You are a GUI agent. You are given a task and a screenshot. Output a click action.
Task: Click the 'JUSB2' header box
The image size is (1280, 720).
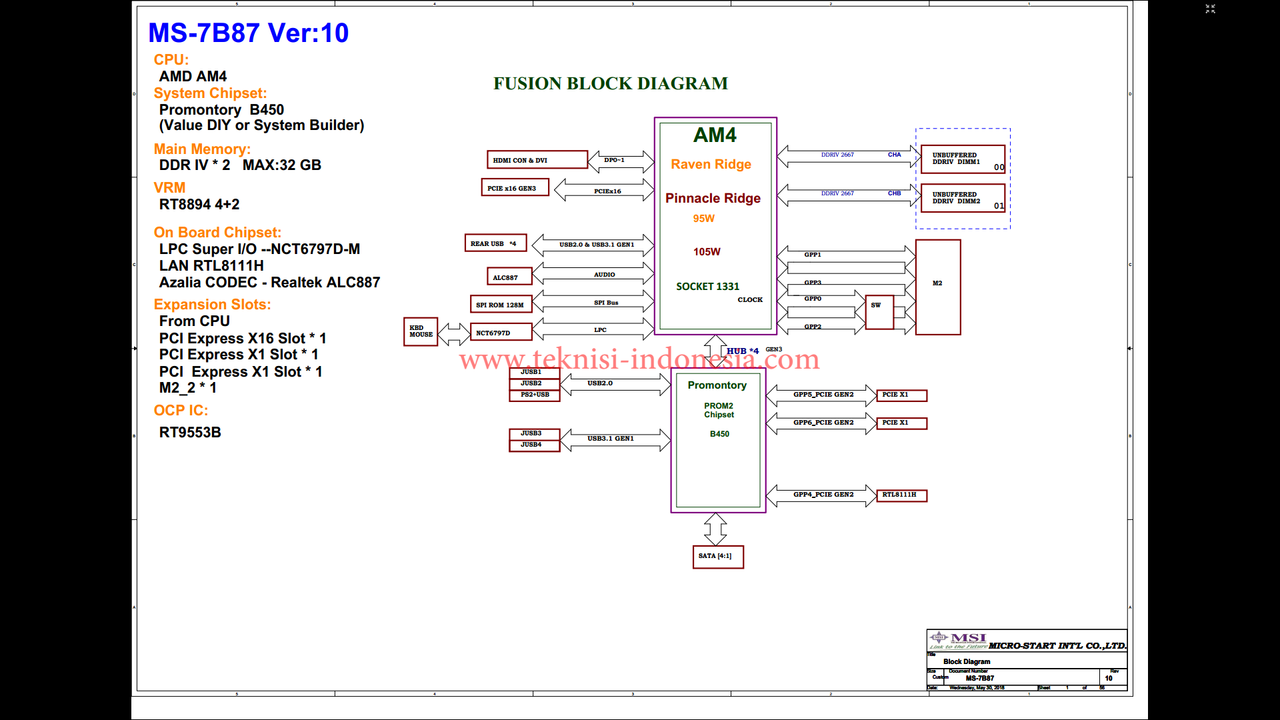pyautogui.click(x=534, y=383)
